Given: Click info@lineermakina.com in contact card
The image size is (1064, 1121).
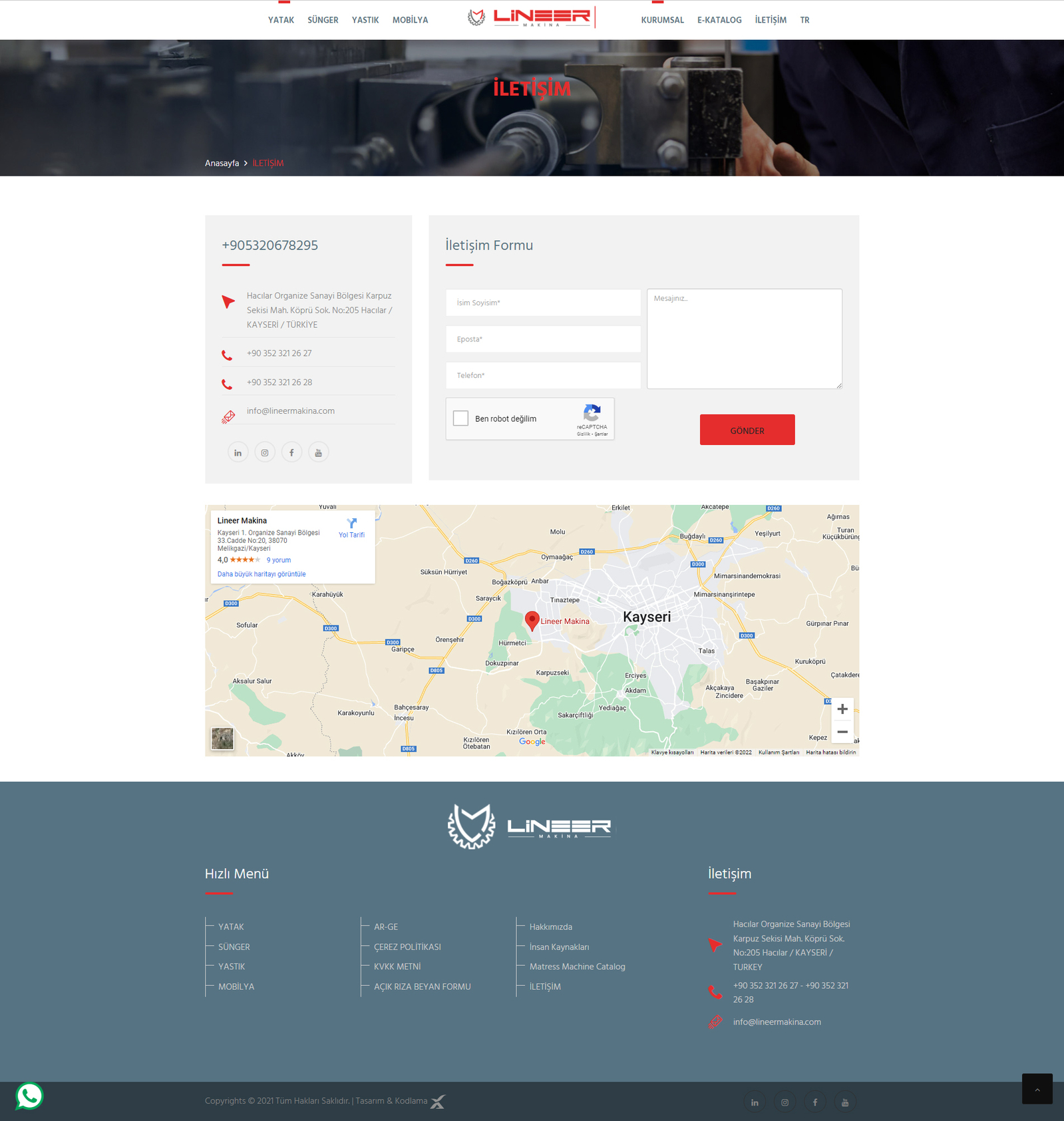Looking at the screenshot, I should coord(291,411).
